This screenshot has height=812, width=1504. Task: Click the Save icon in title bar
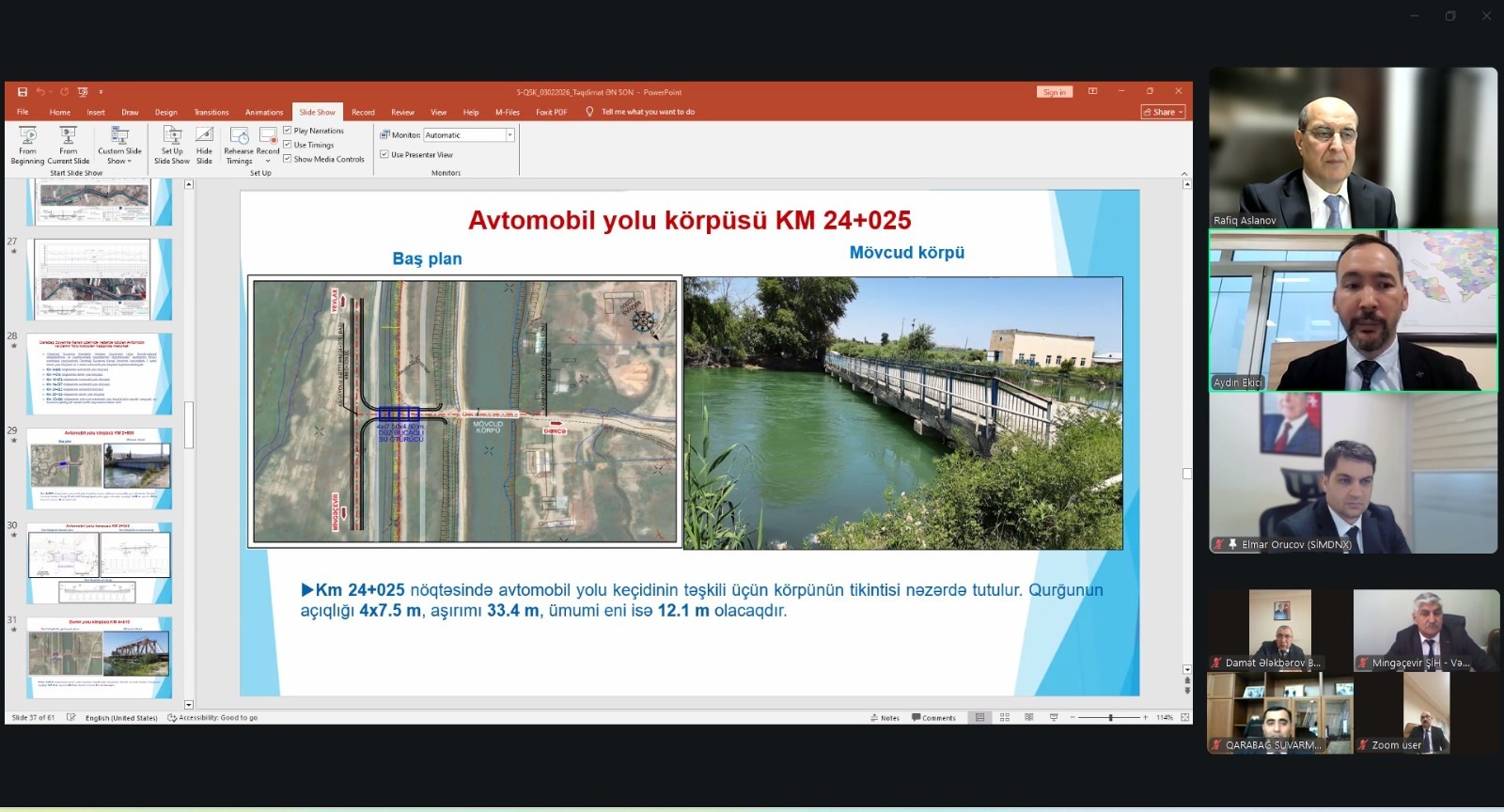click(x=23, y=92)
